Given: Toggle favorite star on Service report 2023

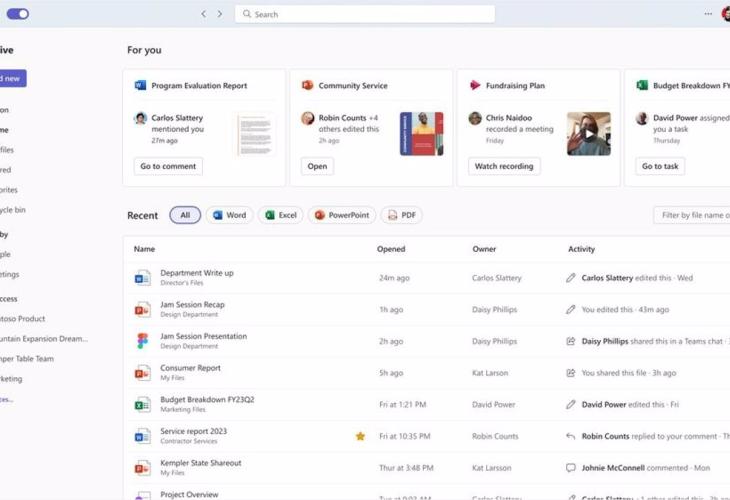Looking at the screenshot, I should pos(360,436).
